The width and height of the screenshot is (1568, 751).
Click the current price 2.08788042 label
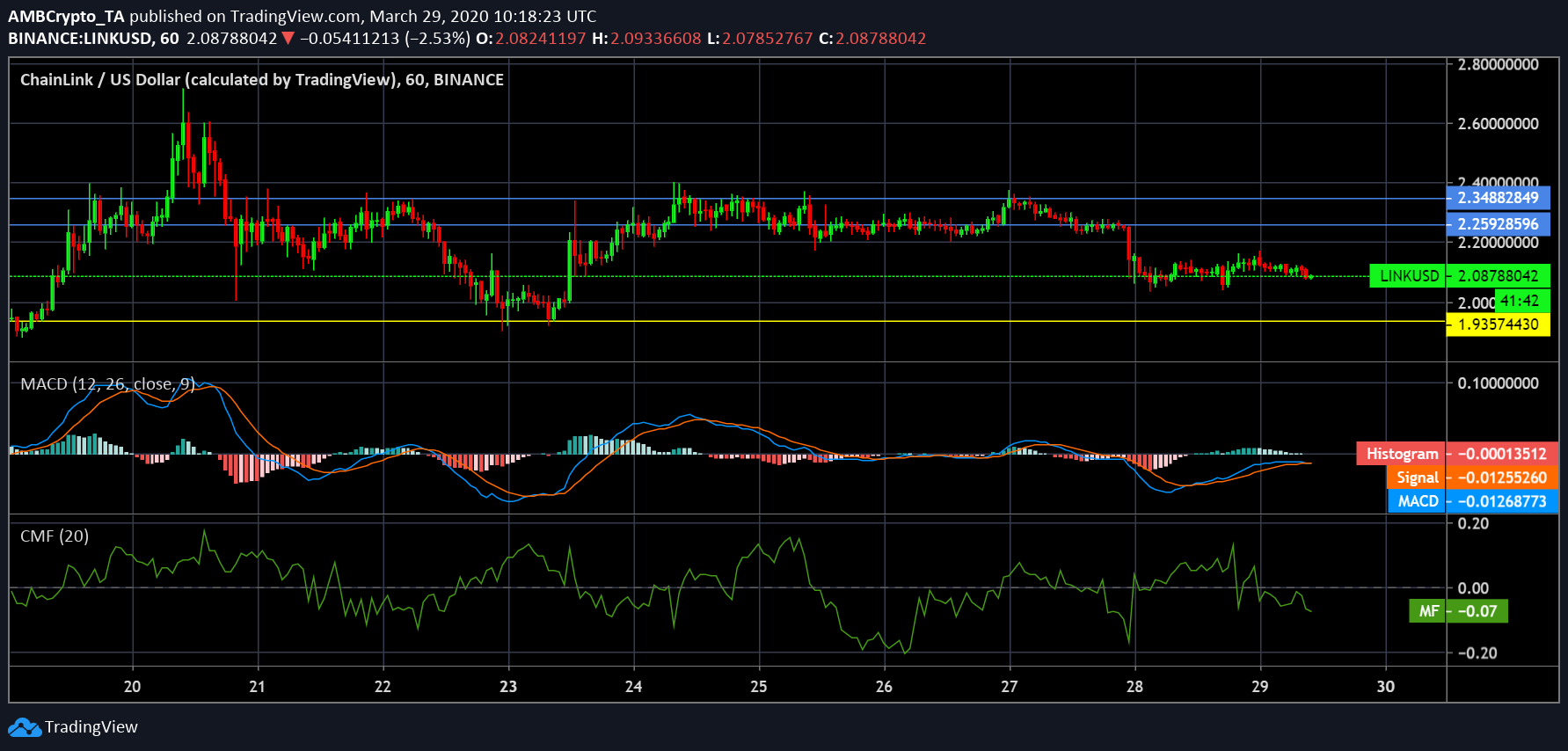click(1499, 275)
